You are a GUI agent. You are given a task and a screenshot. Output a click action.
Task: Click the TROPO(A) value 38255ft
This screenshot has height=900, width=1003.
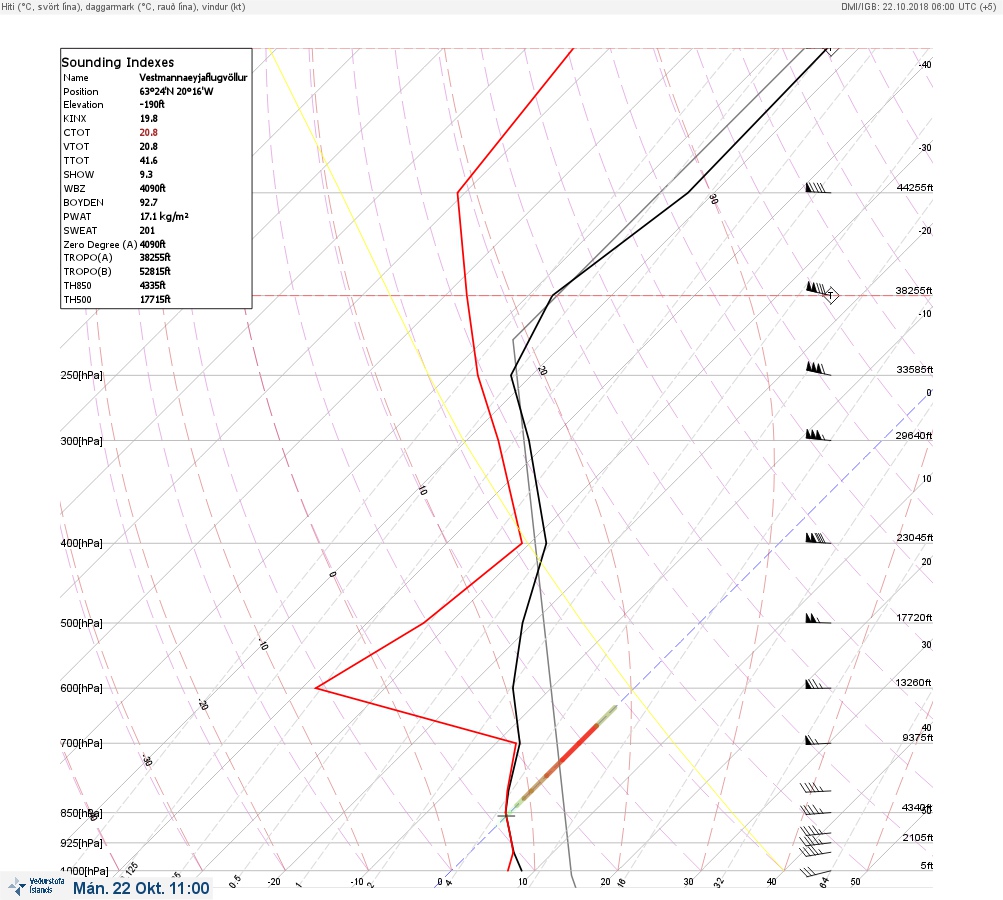coord(155,258)
